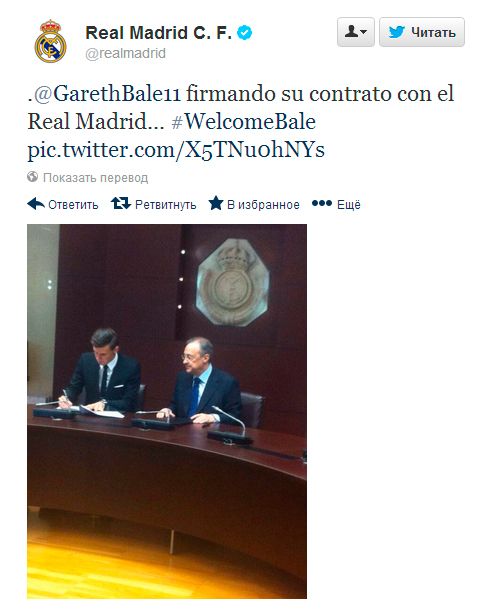This screenshot has width=500, height=610.
Task: Click the Real Madrid crest avatar
Action: (x=50, y=41)
